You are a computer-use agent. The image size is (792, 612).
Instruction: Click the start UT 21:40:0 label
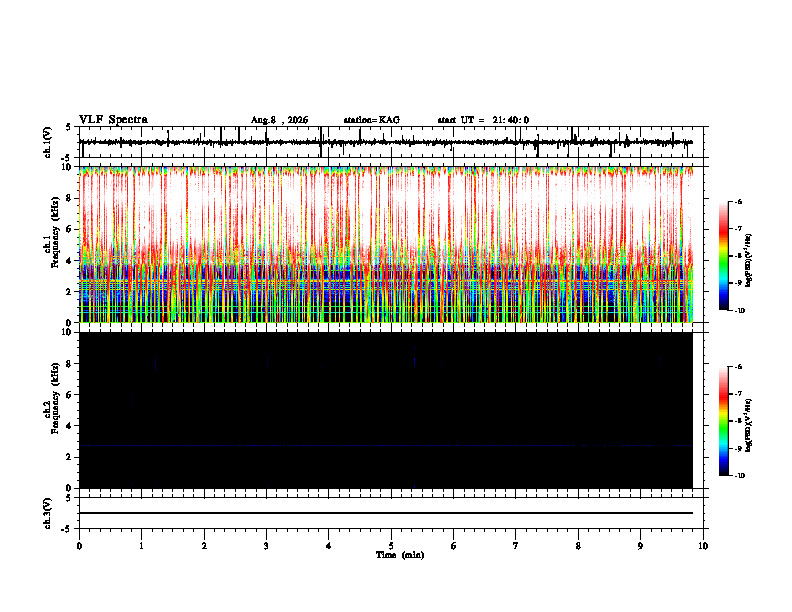pyautogui.click(x=483, y=120)
